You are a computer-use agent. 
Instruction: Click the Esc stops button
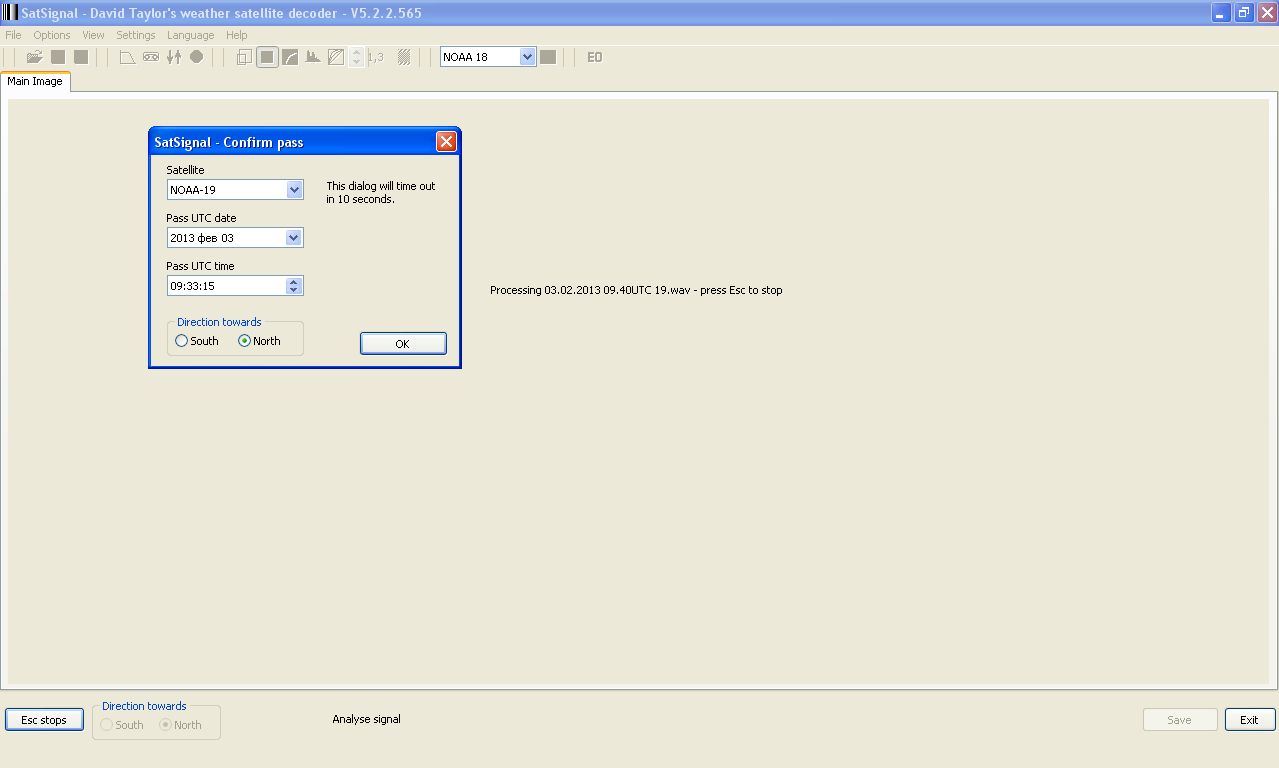44,720
